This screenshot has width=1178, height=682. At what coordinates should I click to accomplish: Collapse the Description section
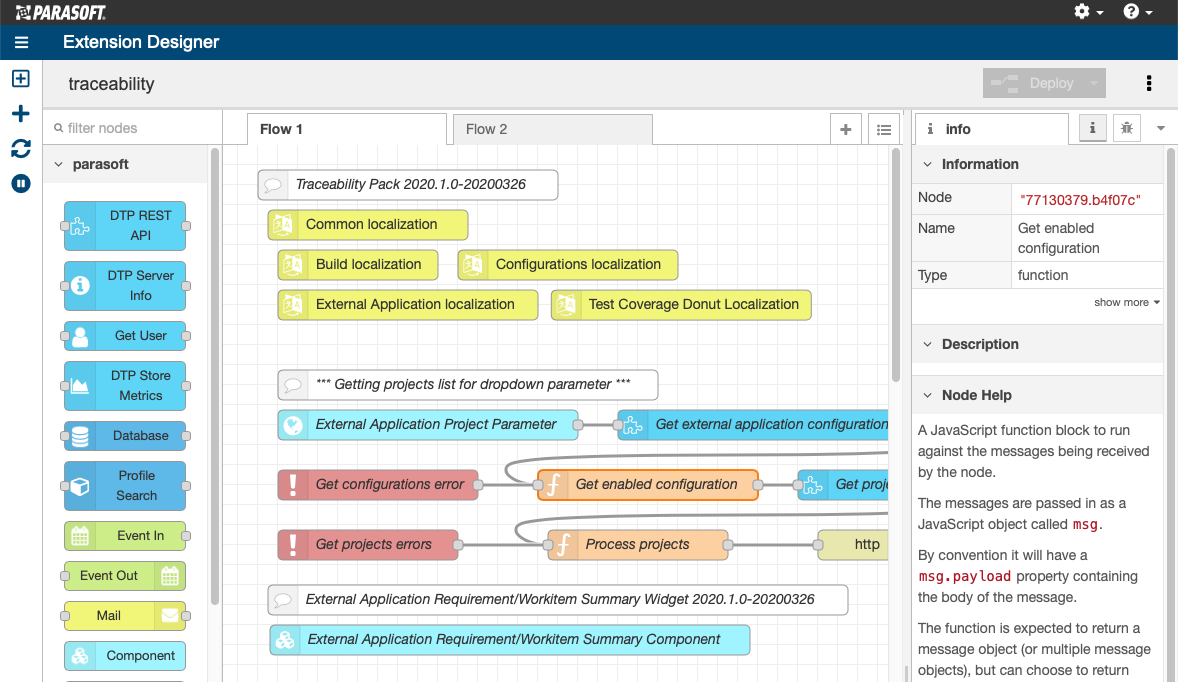coord(927,344)
